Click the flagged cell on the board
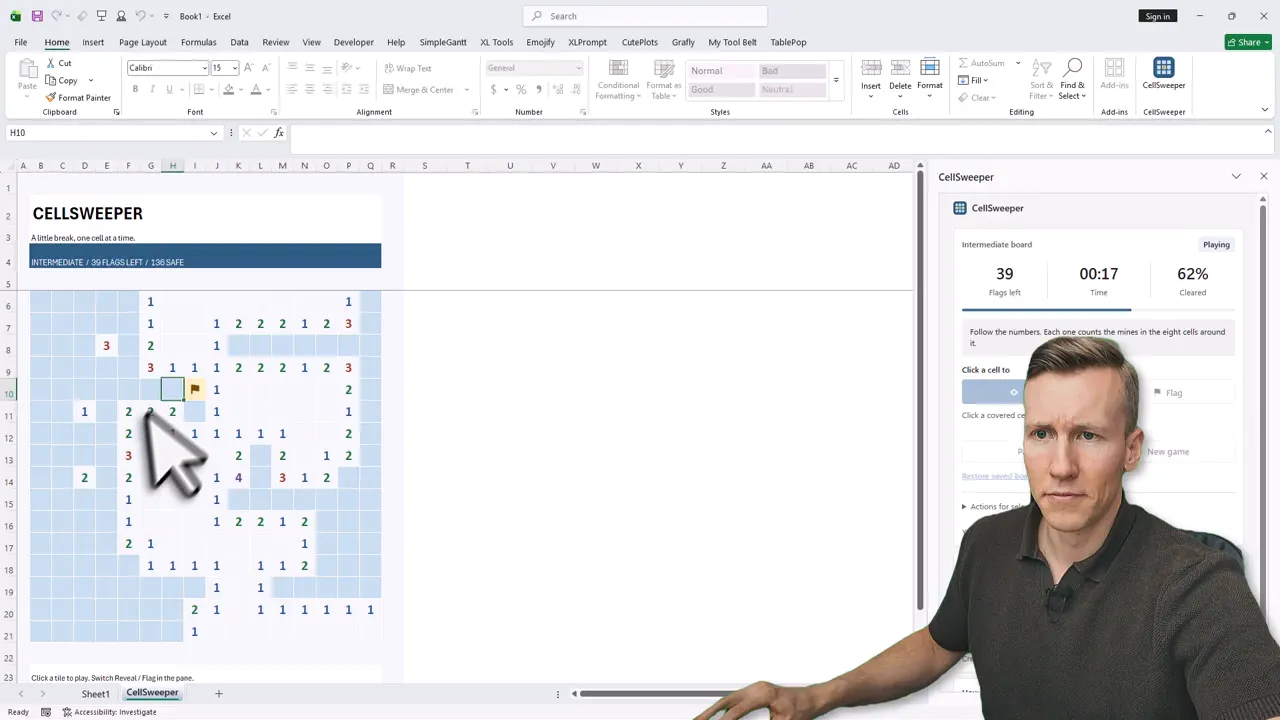Viewport: 1280px width, 720px height. [x=195, y=389]
